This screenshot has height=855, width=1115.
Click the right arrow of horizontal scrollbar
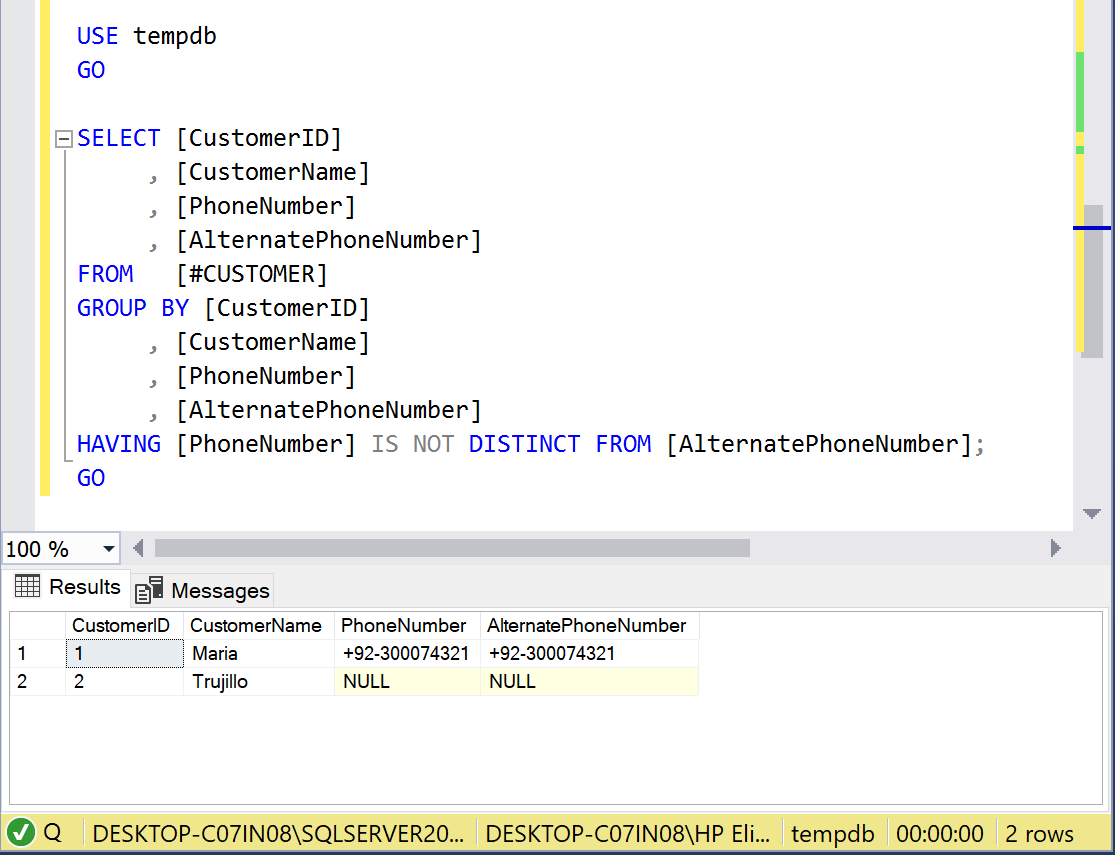(x=1055, y=548)
